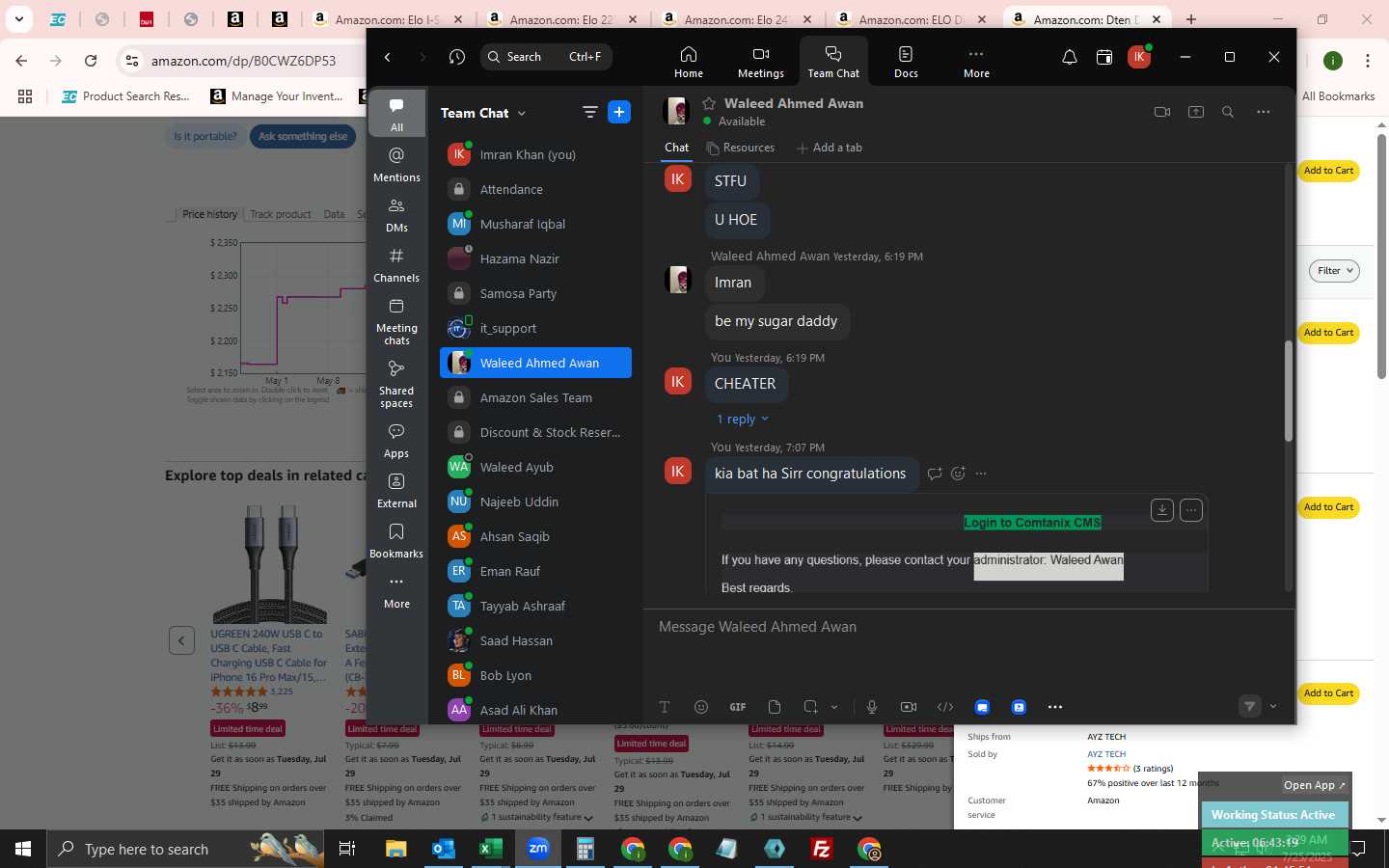Open the emoji picker in composer
Image resolution: width=1389 pixels, height=868 pixels.
[x=701, y=707]
